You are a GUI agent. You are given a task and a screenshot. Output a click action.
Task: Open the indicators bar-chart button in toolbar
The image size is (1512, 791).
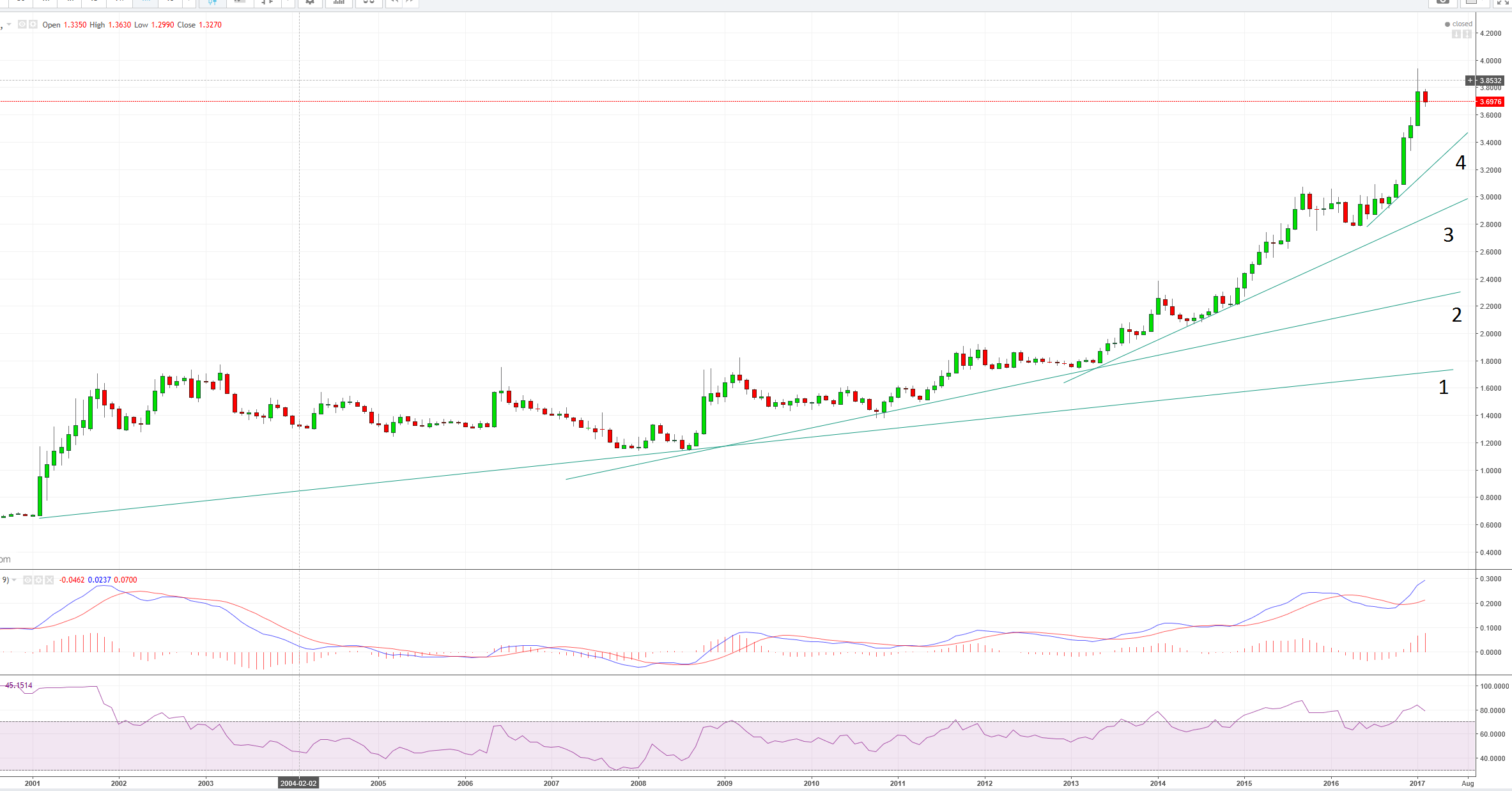[339, 3]
